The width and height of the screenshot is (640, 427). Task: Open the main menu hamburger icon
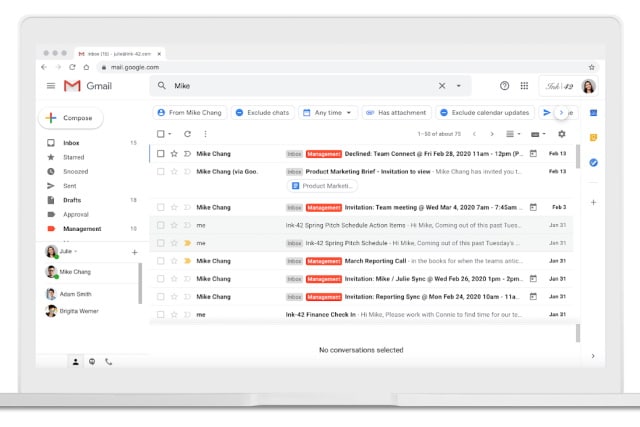tap(51, 86)
